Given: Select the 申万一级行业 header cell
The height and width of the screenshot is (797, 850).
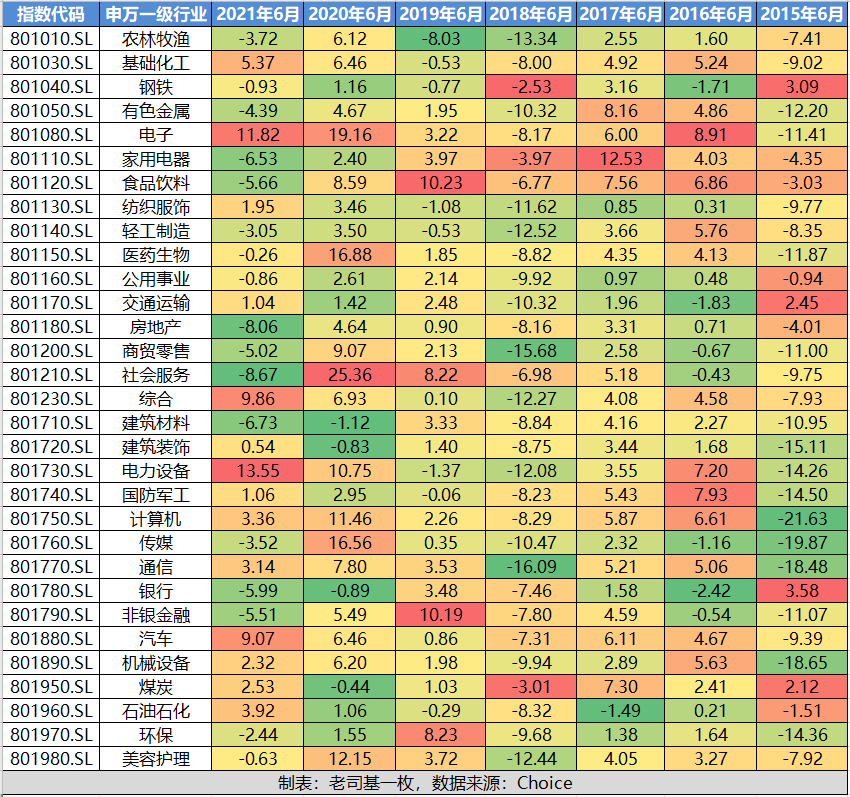Looking at the screenshot, I should (156, 14).
